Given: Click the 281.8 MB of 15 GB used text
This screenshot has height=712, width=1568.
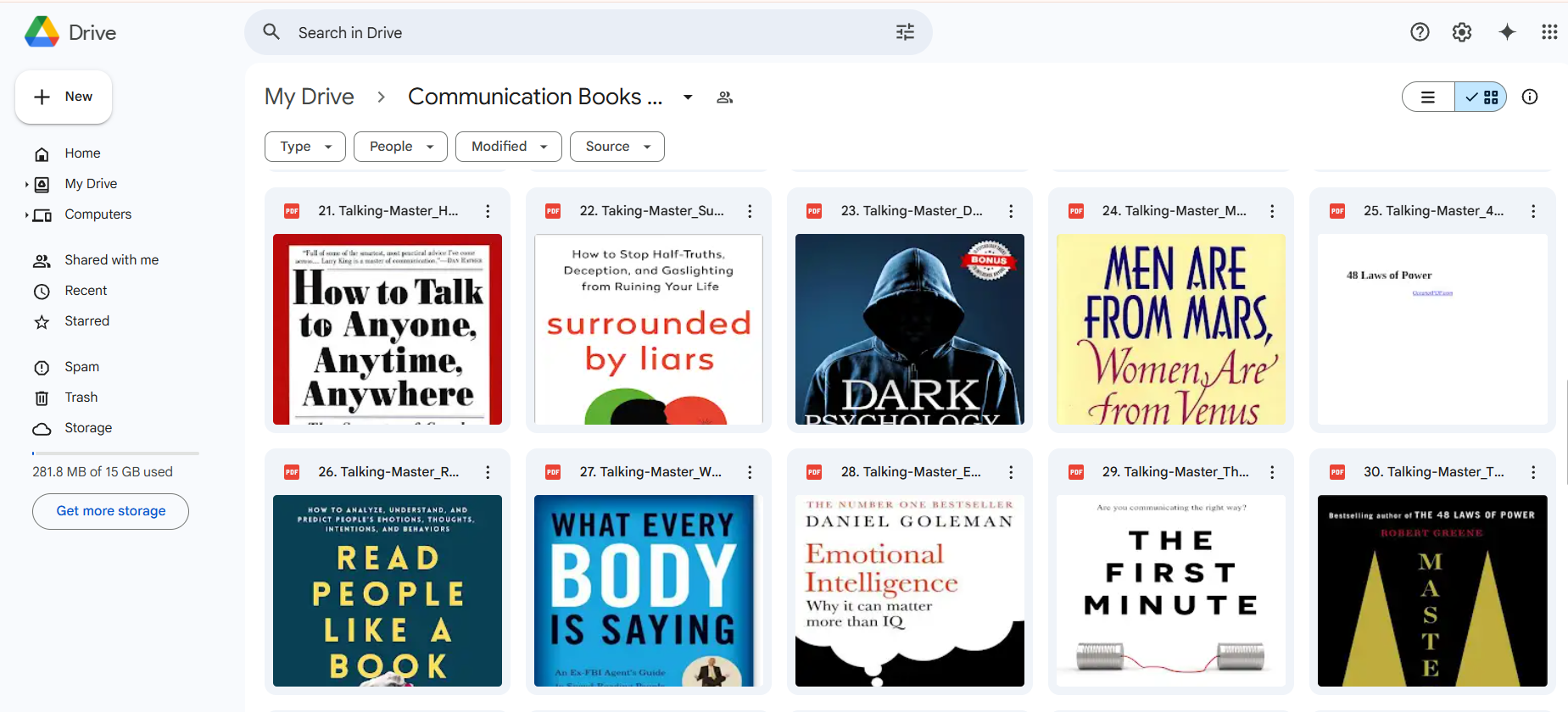Looking at the screenshot, I should (x=103, y=472).
